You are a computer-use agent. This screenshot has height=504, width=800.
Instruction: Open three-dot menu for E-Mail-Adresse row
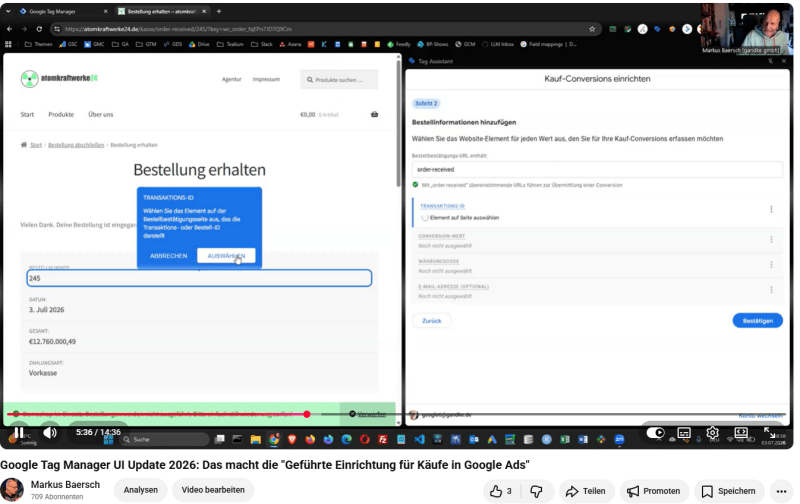771,289
